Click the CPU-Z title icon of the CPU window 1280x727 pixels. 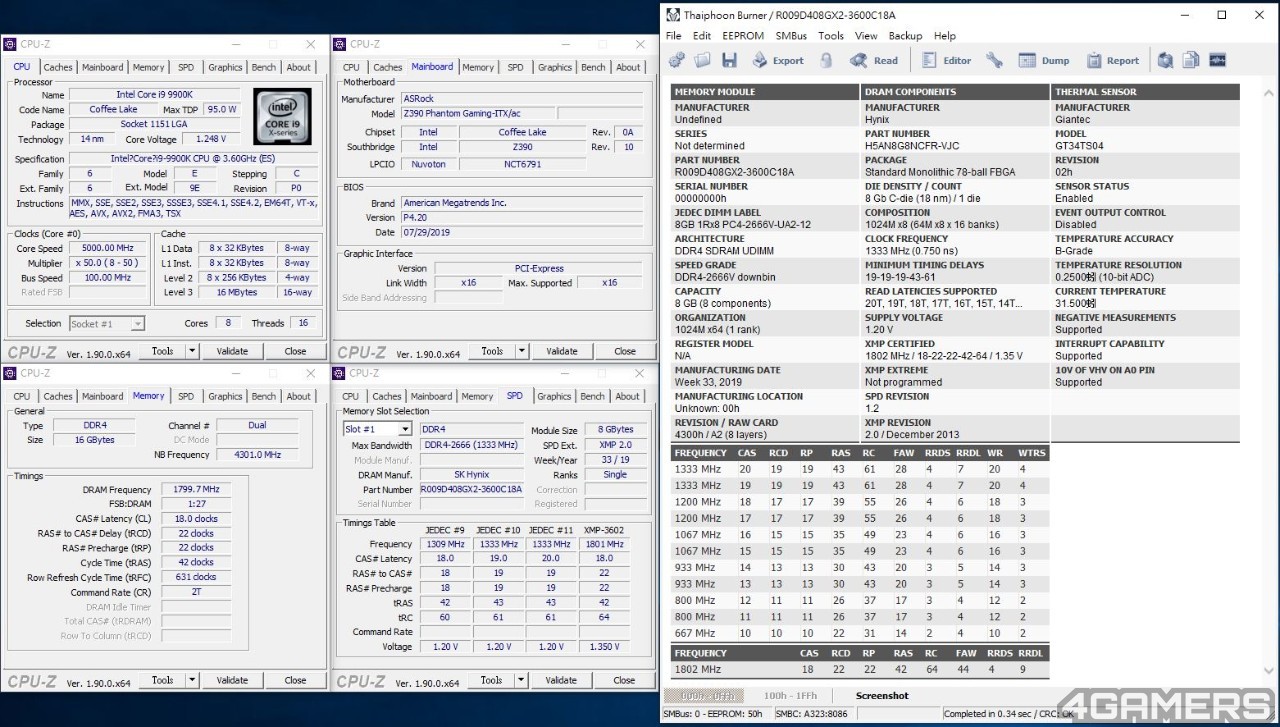(x=10, y=44)
